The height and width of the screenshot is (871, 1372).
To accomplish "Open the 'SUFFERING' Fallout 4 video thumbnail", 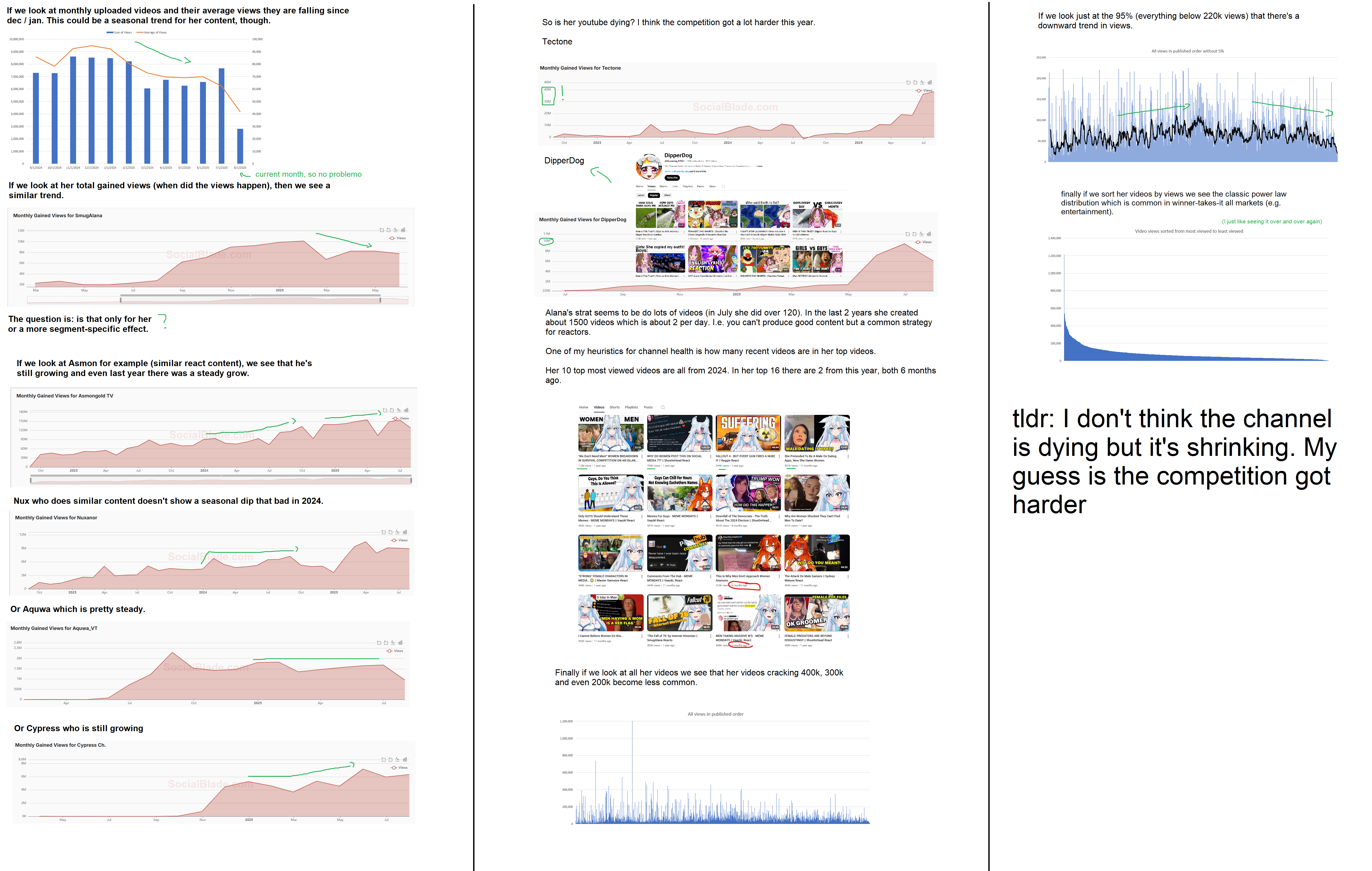I will click(x=748, y=433).
